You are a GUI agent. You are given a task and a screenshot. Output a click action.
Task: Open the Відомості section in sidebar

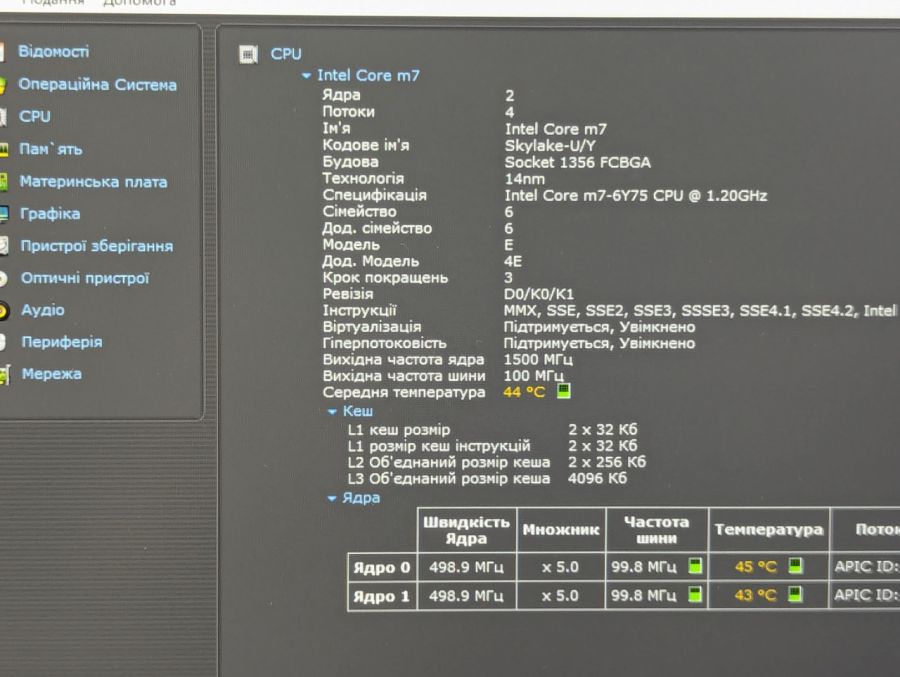(x=53, y=52)
